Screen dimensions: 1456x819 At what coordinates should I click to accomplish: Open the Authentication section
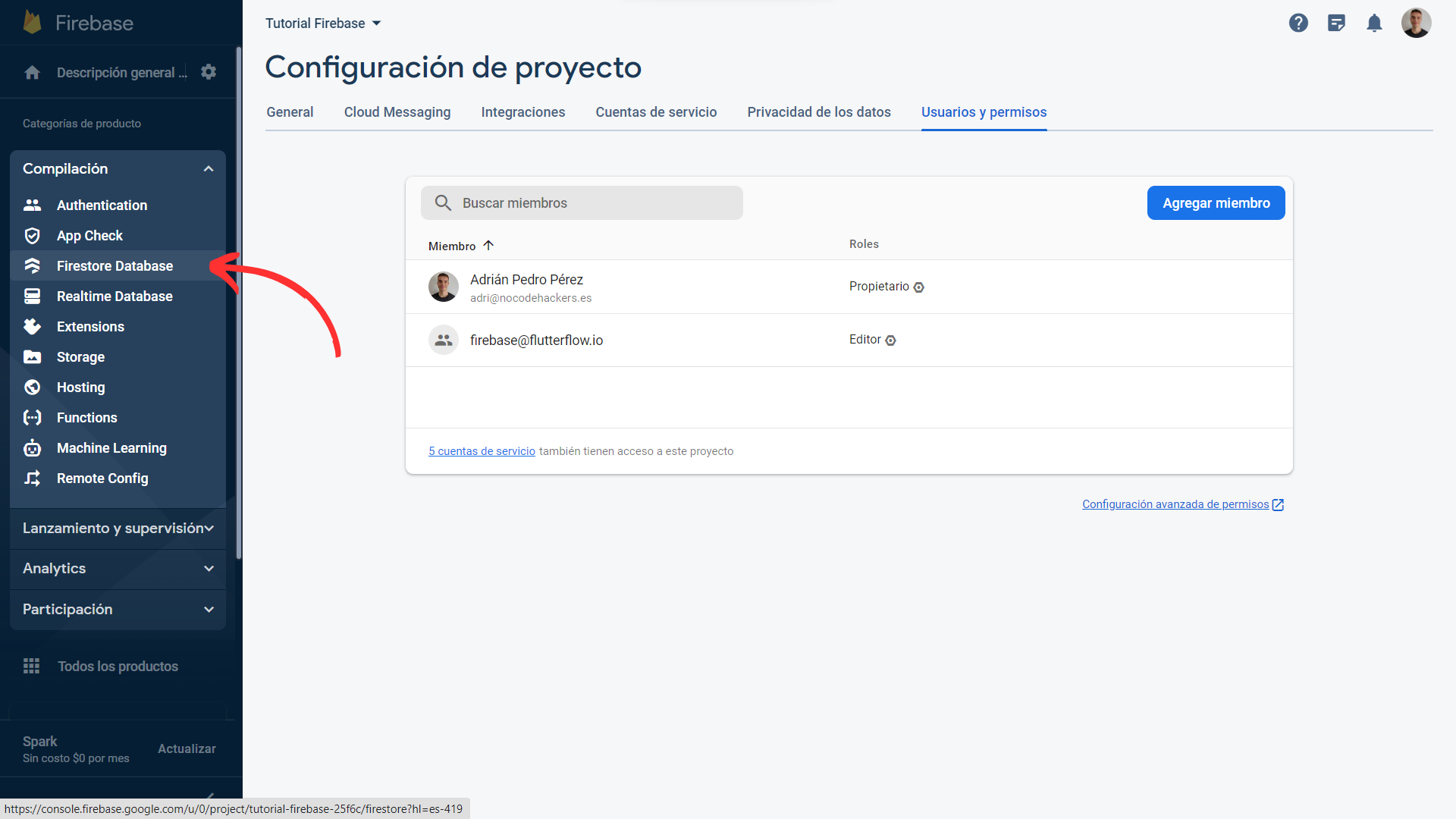tap(102, 205)
